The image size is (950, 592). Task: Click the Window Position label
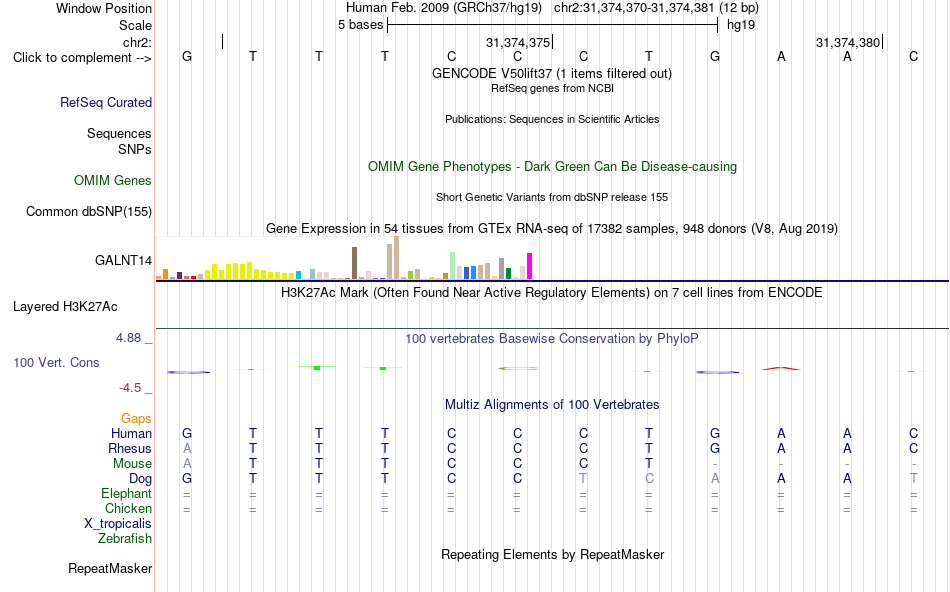(x=104, y=8)
